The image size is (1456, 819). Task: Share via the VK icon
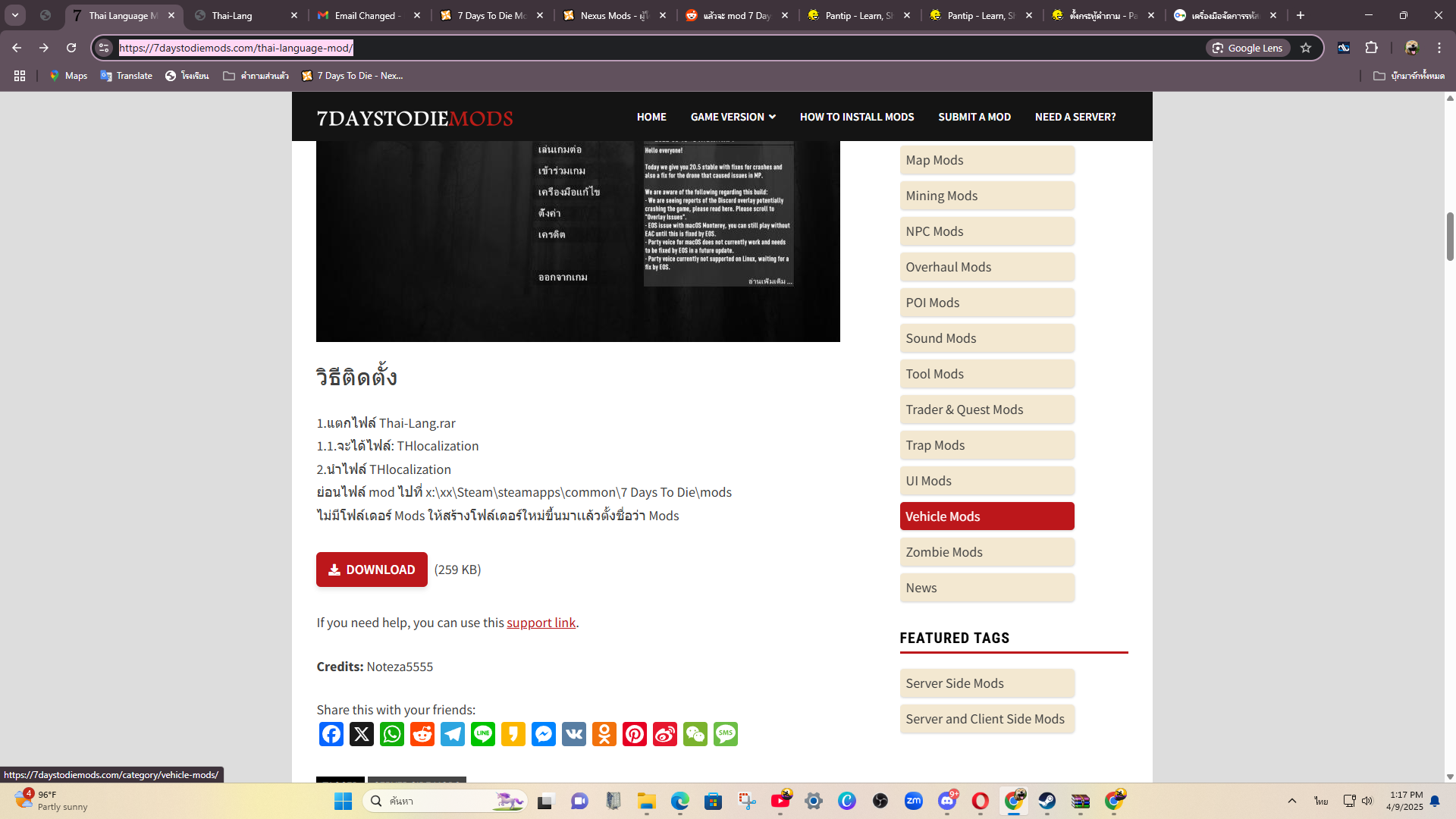pos(574,734)
